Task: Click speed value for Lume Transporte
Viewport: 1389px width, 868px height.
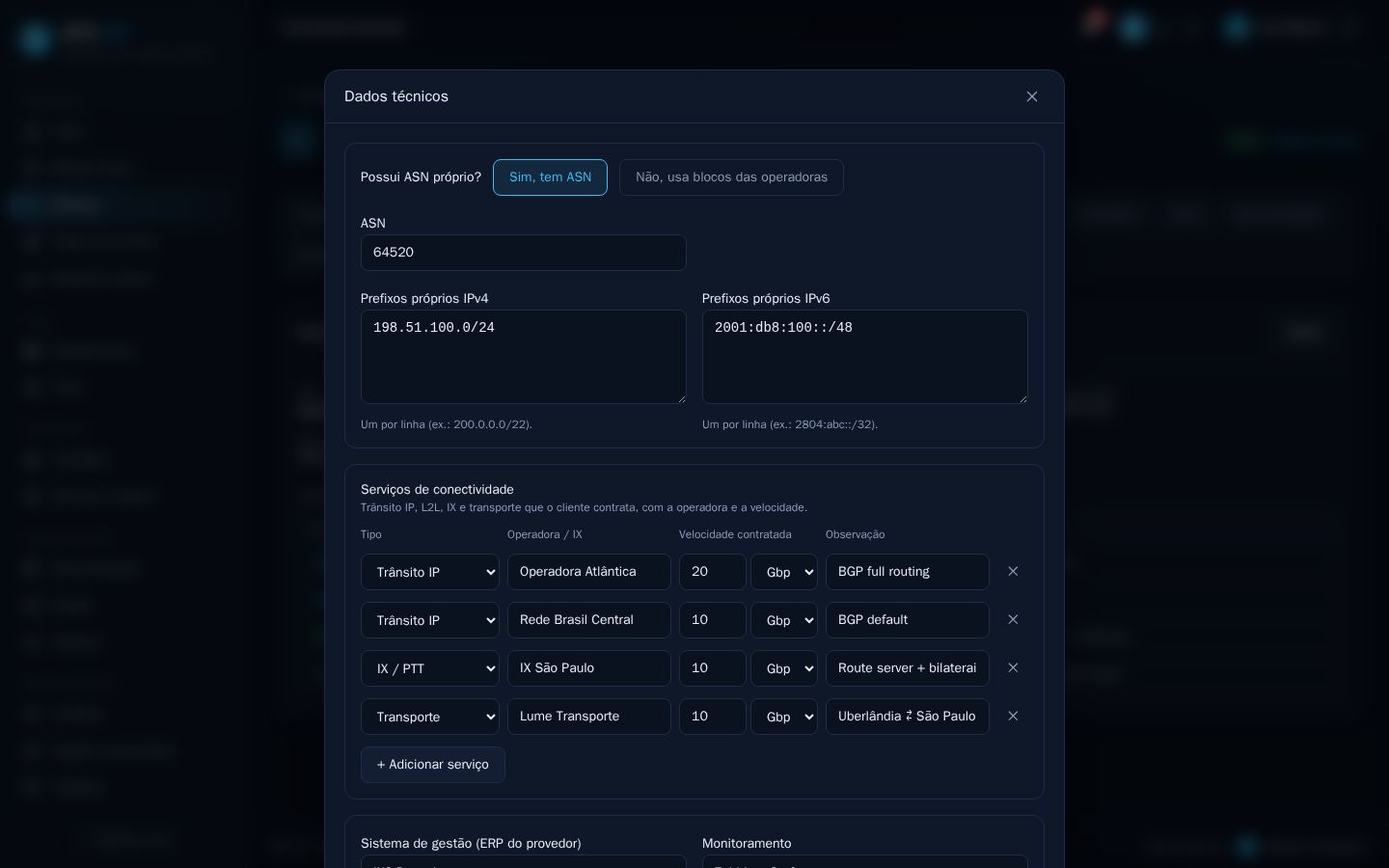Action: point(713,717)
